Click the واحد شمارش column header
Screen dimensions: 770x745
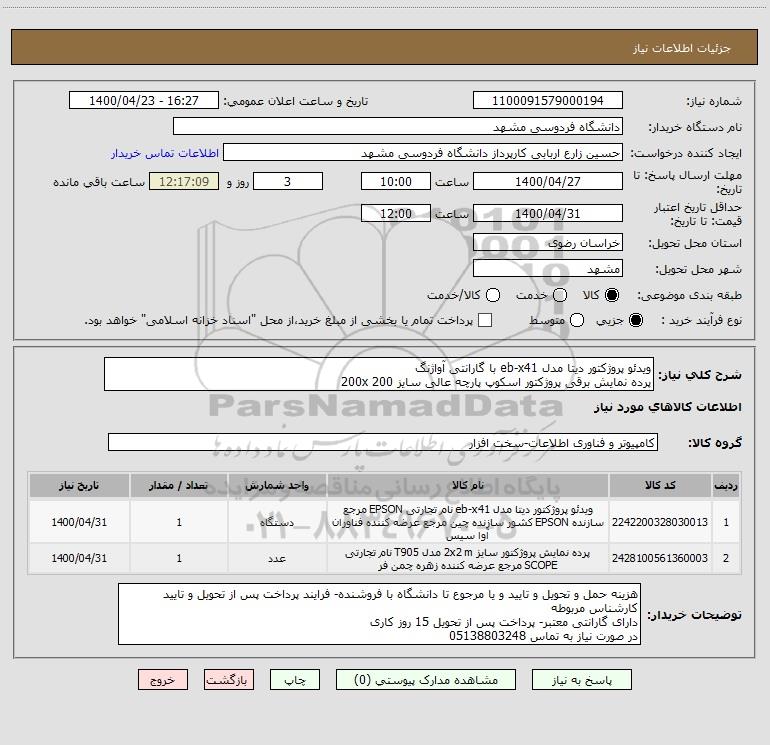coord(277,485)
